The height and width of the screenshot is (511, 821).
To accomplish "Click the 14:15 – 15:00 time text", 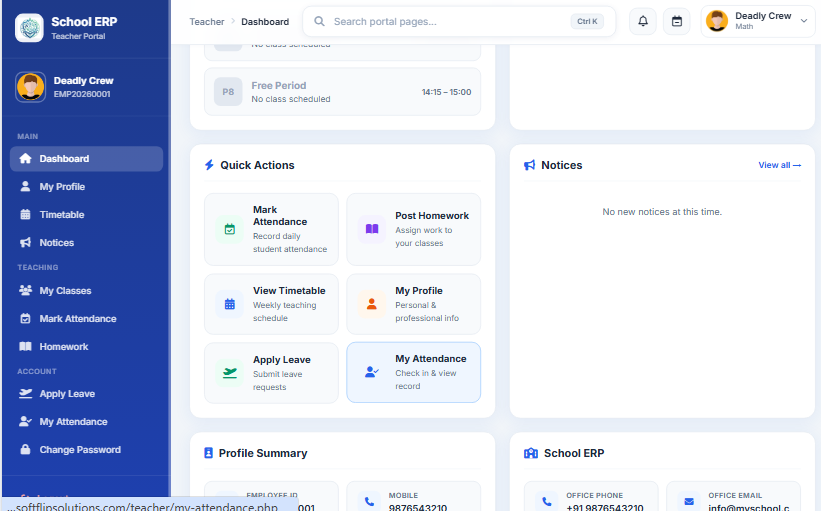I will tap(446, 92).
